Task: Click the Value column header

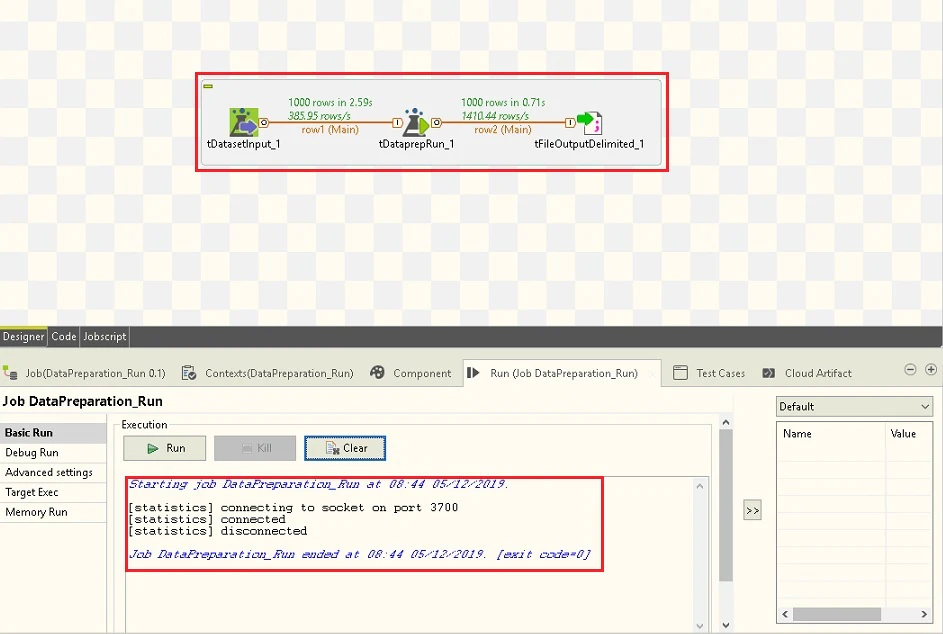Action: point(909,434)
